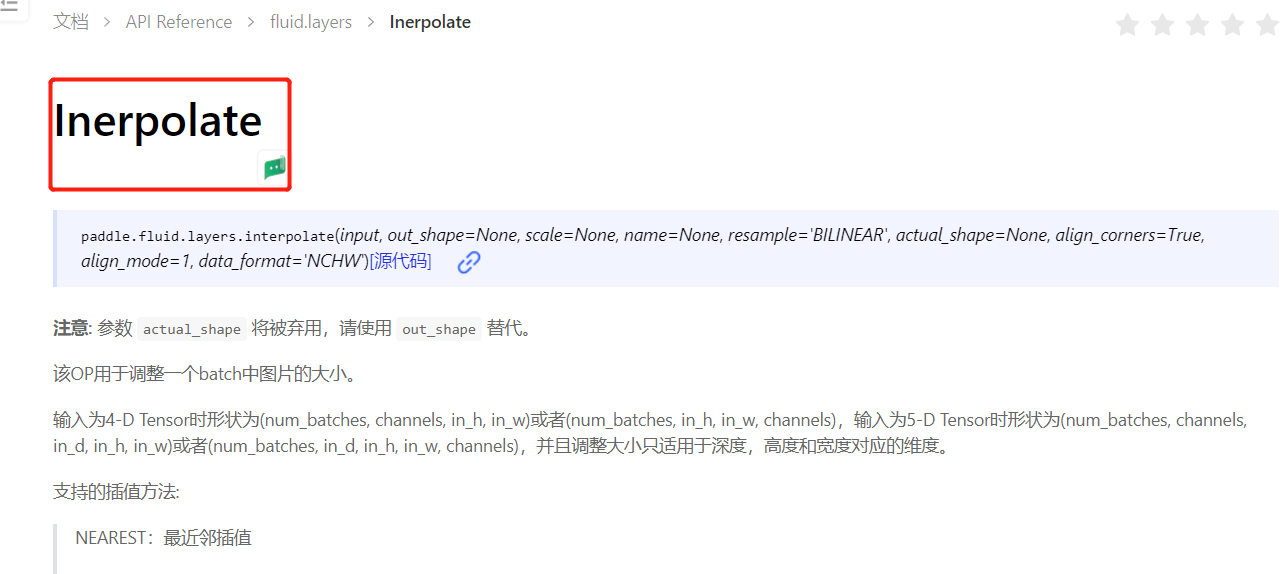The height and width of the screenshot is (574, 1287).
Task: Open API Reference breadcrumb link
Action: (x=179, y=22)
